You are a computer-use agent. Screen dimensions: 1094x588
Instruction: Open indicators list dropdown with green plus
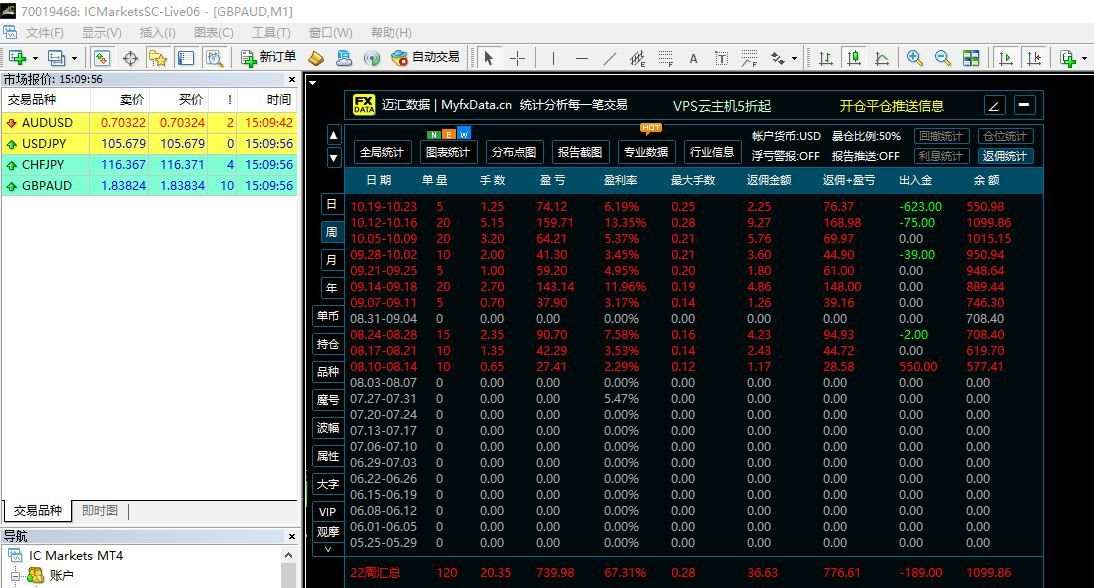(x=1072, y=58)
